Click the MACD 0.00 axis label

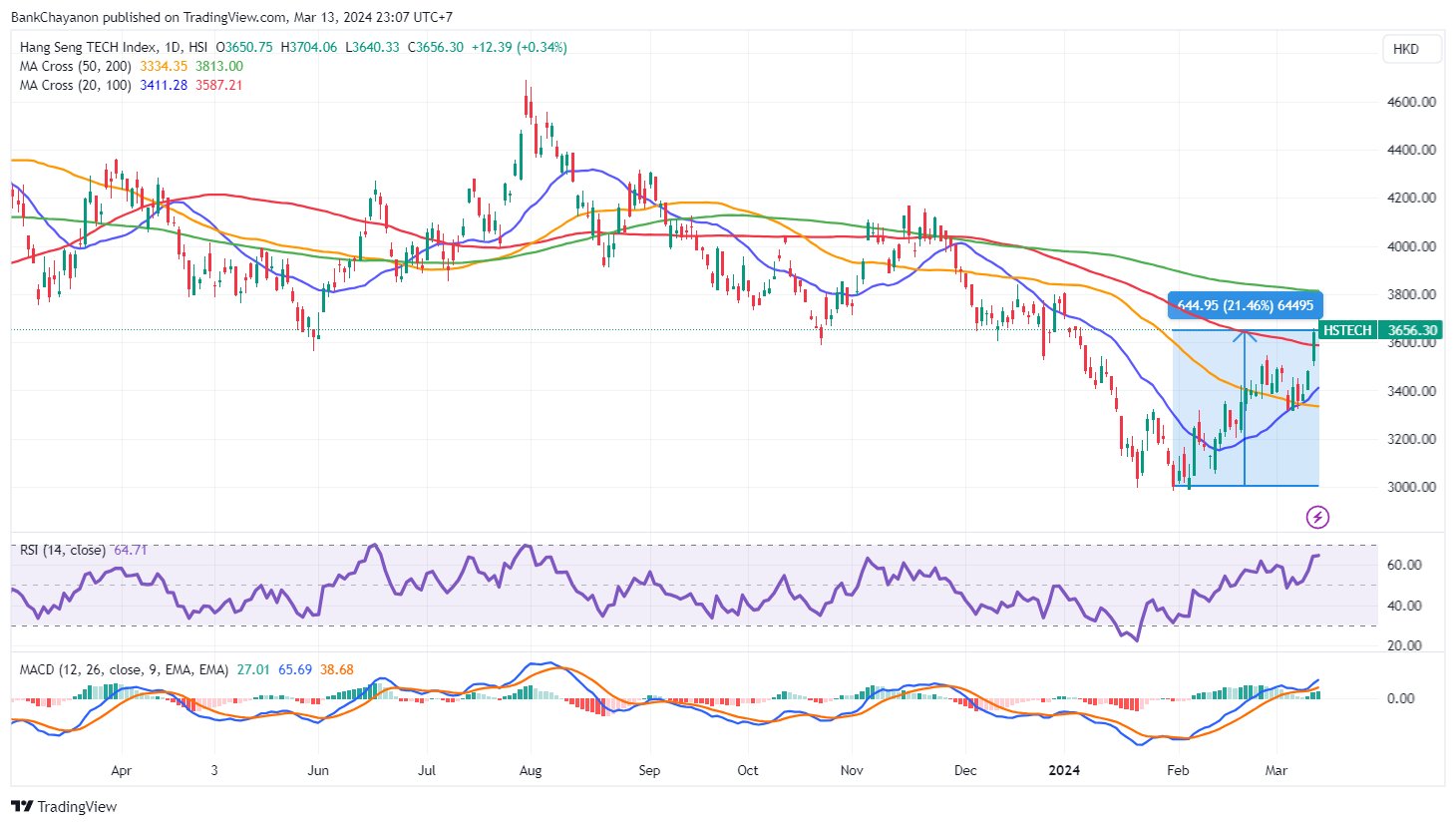[x=1400, y=698]
